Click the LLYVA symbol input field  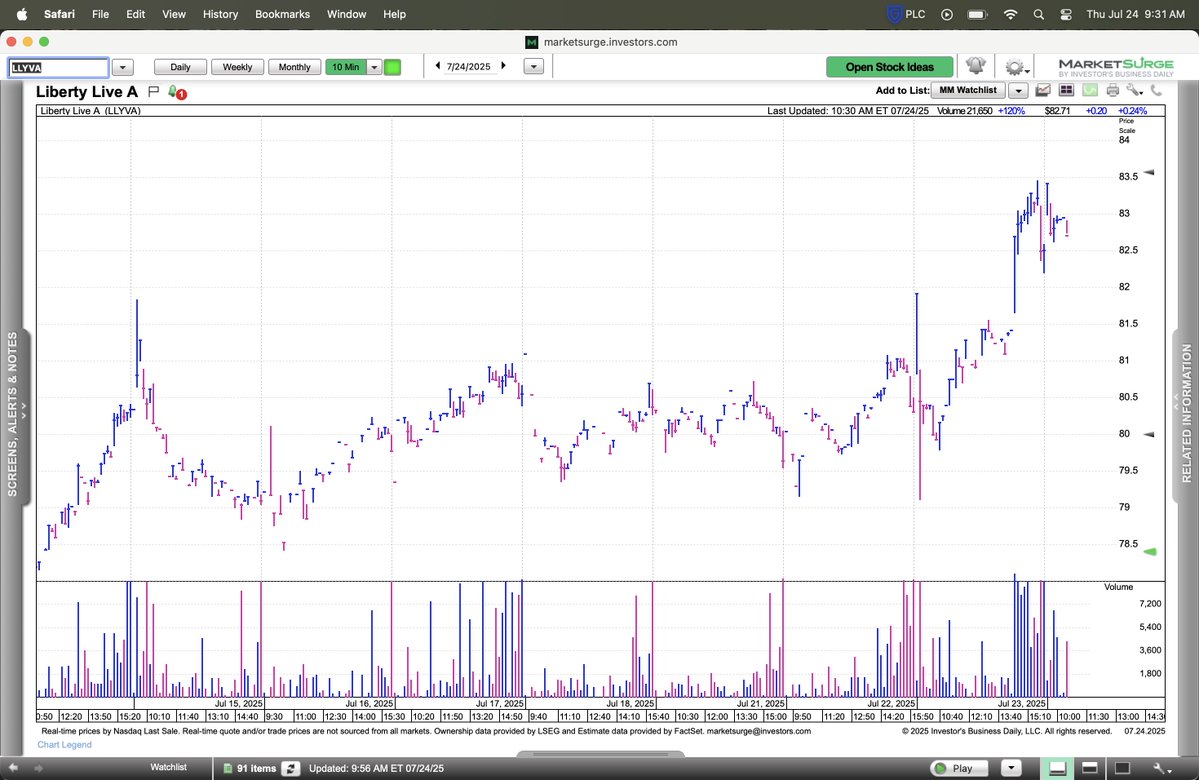[x=58, y=67]
